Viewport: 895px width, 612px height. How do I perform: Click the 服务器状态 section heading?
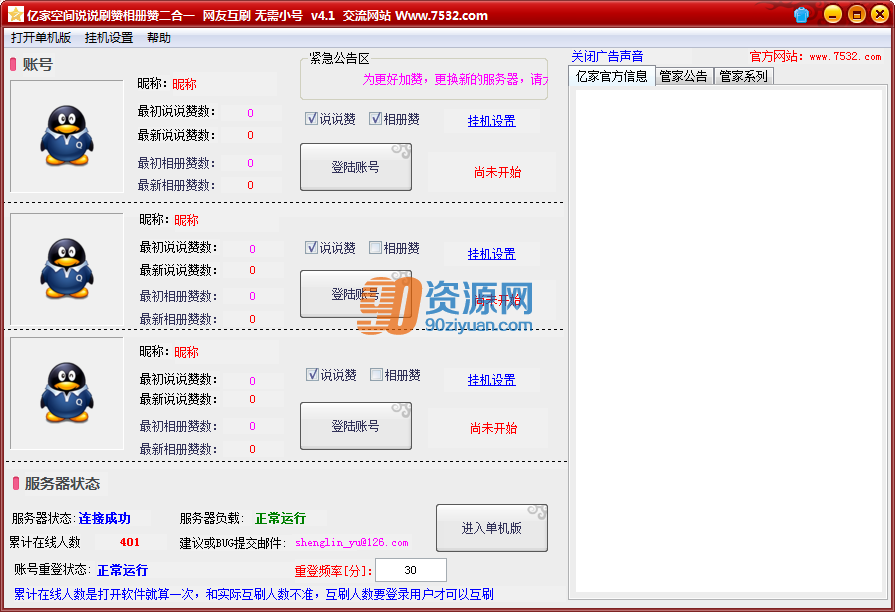coord(62,484)
